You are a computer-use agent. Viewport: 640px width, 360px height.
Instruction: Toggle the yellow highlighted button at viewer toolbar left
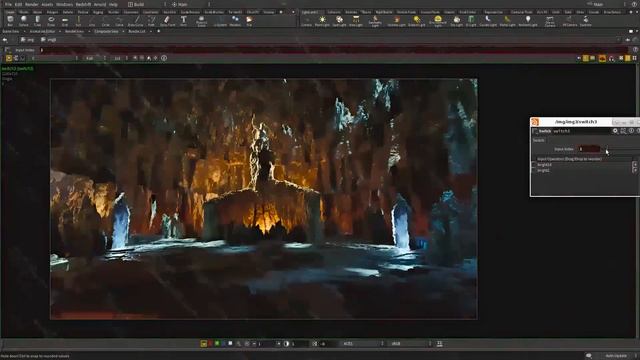[9, 58]
